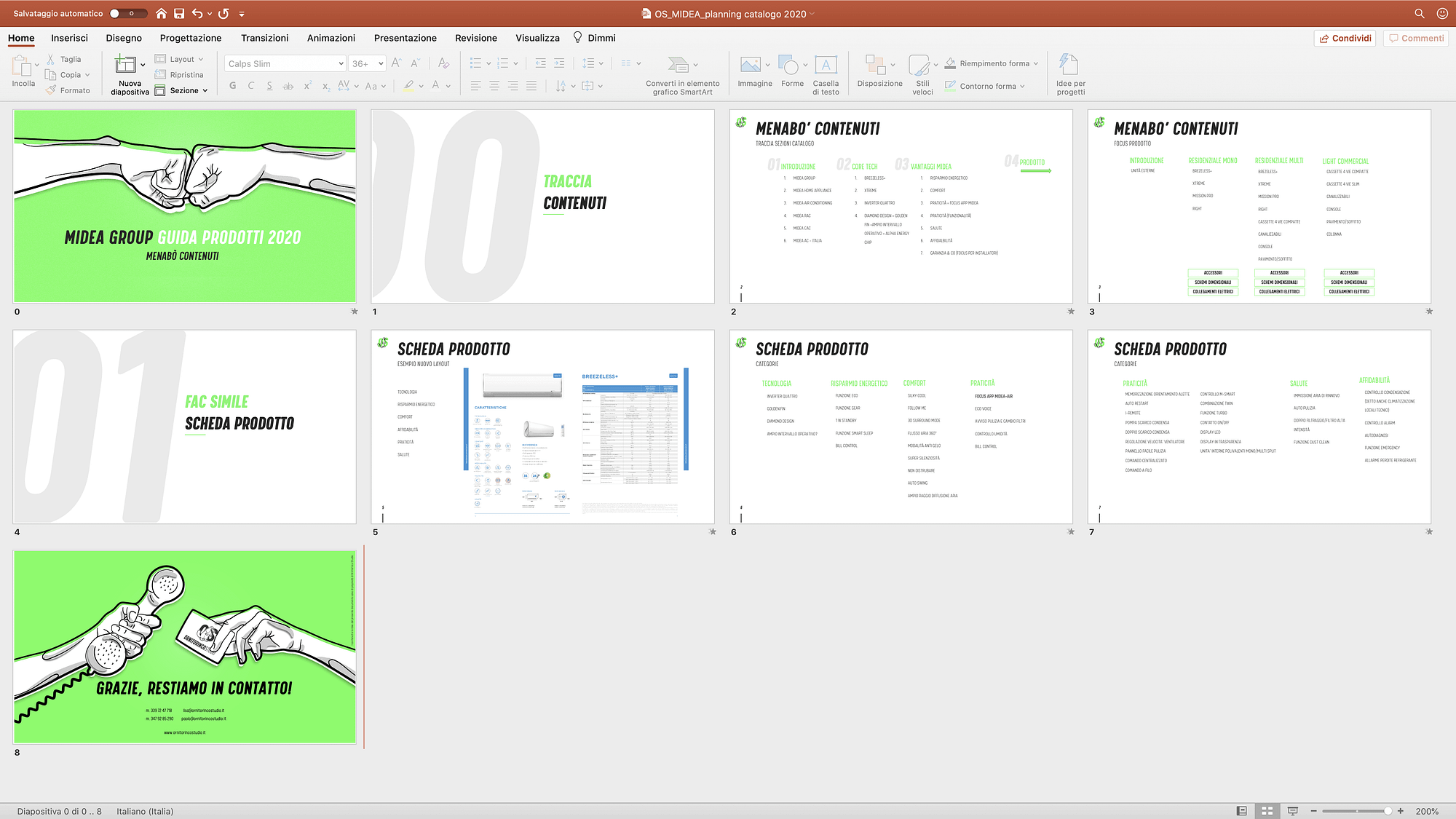Screen dimensions: 1456x819
Task: Click Ripristina reset slide icon
Action: (x=161, y=74)
